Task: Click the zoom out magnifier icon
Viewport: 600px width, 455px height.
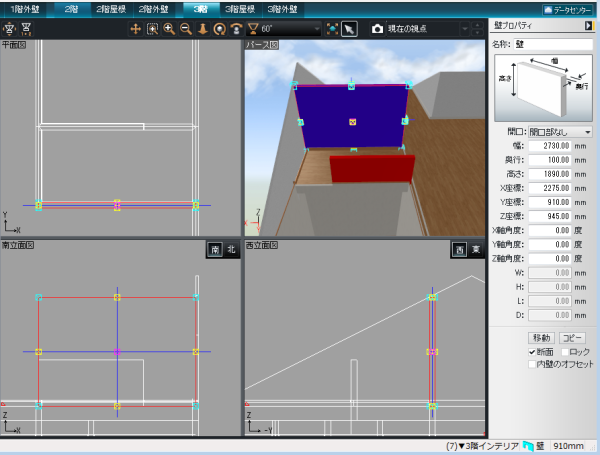Action: [185, 29]
